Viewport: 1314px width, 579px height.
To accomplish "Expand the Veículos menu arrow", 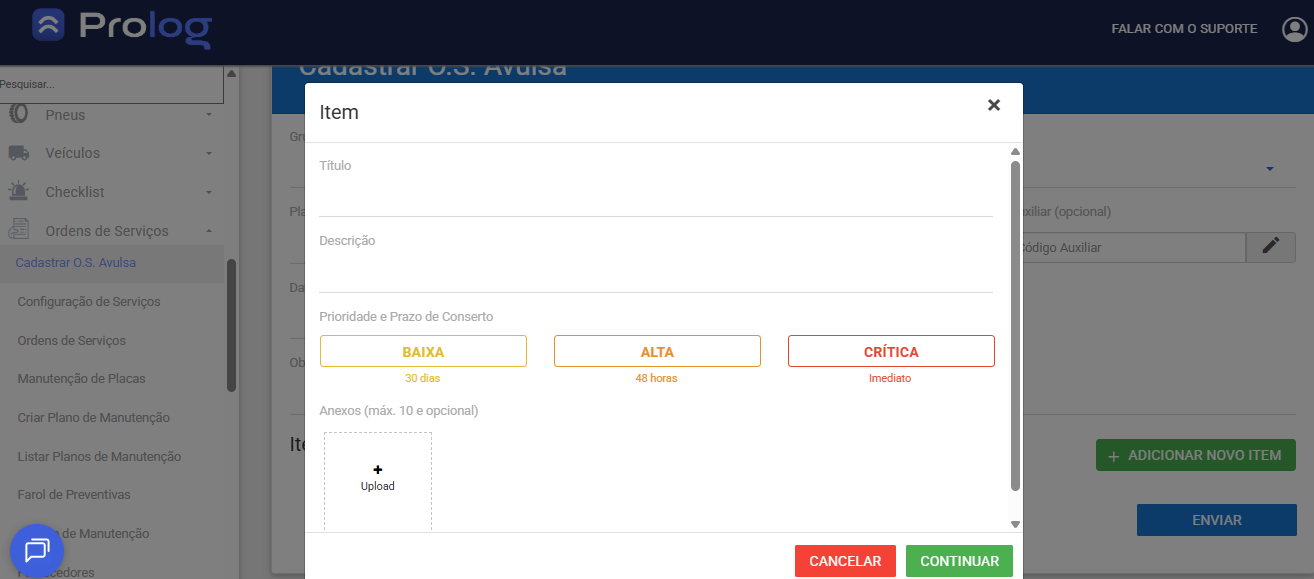I will (209, 153).
